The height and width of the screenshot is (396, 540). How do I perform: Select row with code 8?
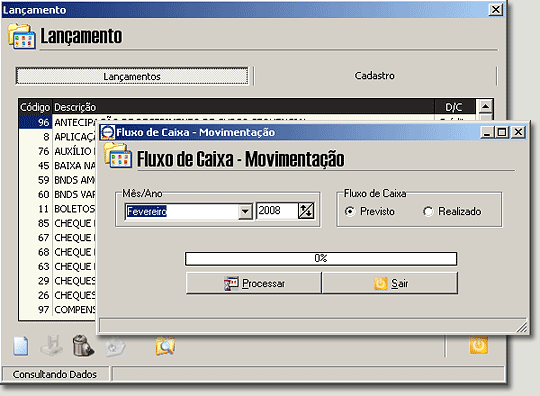click(x=58, y=137)
